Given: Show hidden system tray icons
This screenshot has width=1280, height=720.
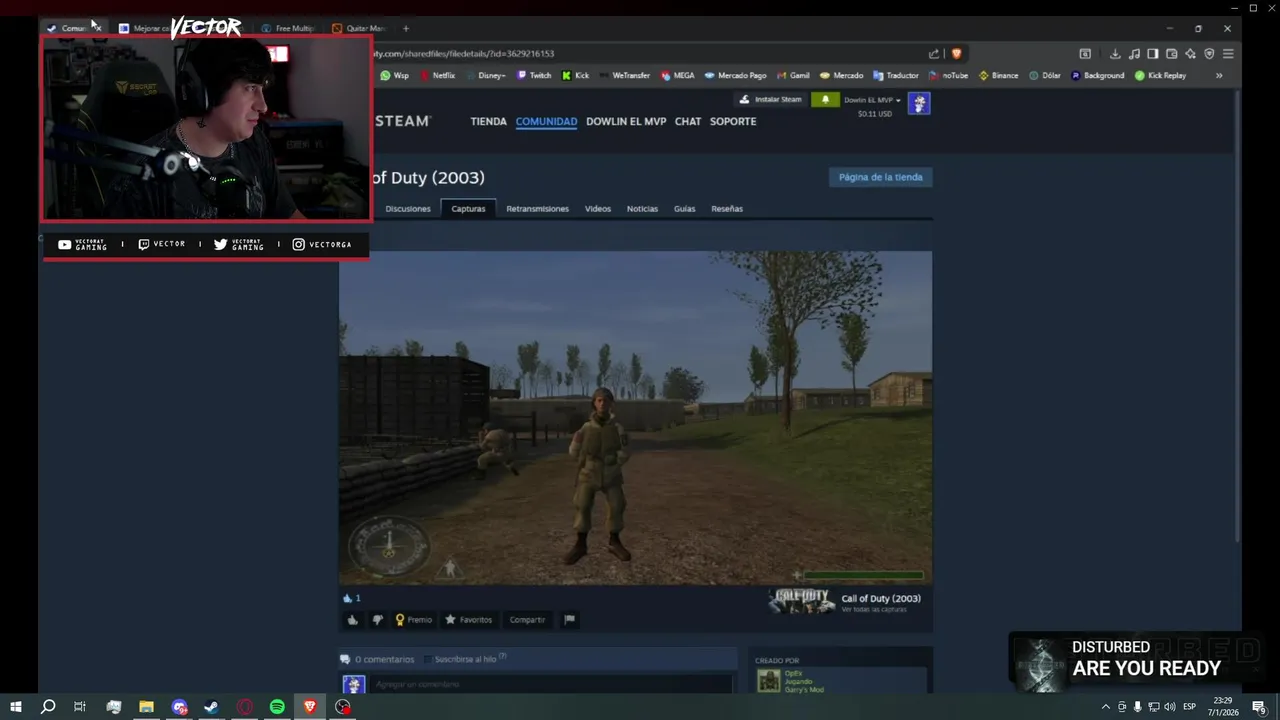Looking at the screenshot, I should coord(1105,707).
